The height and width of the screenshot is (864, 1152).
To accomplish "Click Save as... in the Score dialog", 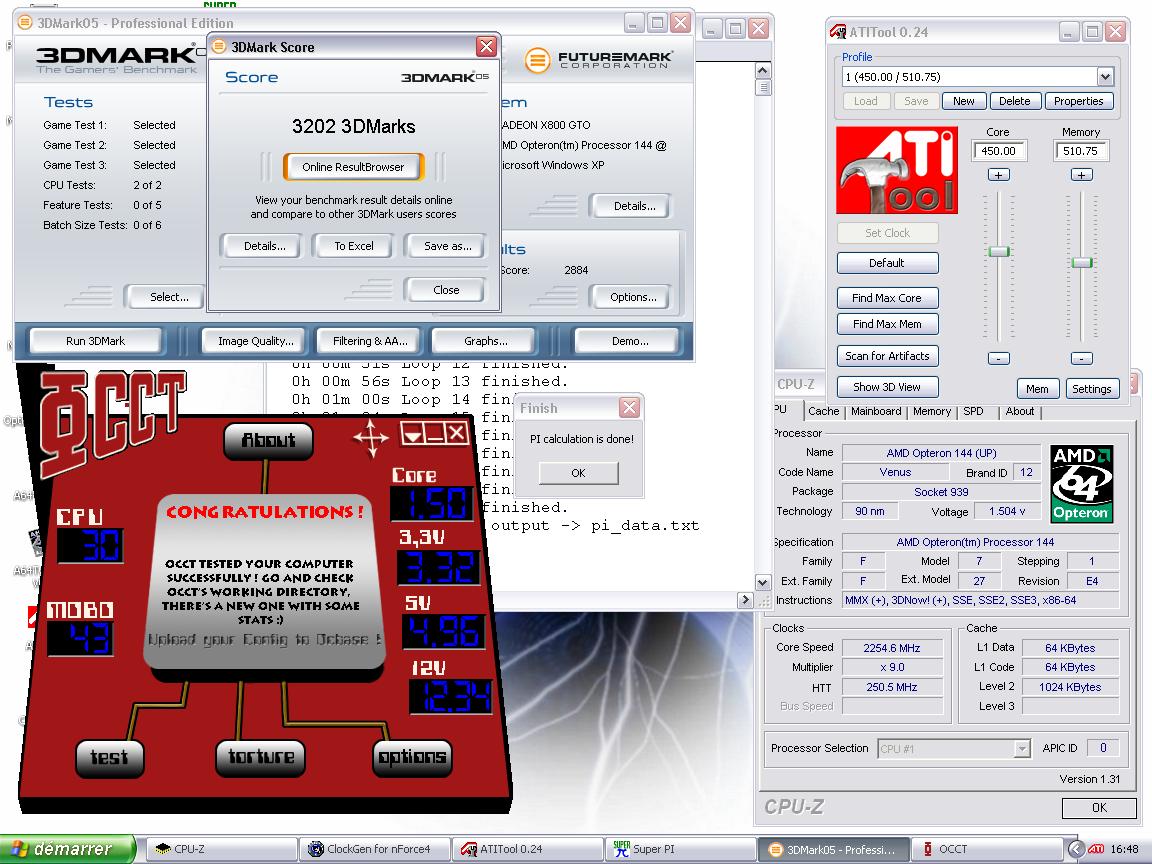I will 447,246.
